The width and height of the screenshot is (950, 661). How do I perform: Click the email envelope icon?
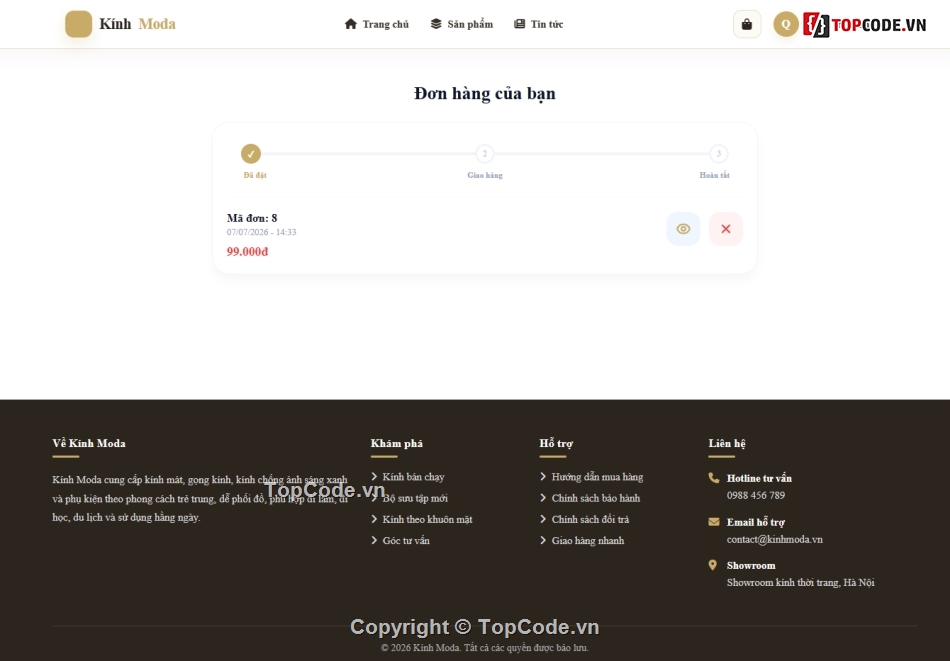pyautogui.click(x=714, y=522)
